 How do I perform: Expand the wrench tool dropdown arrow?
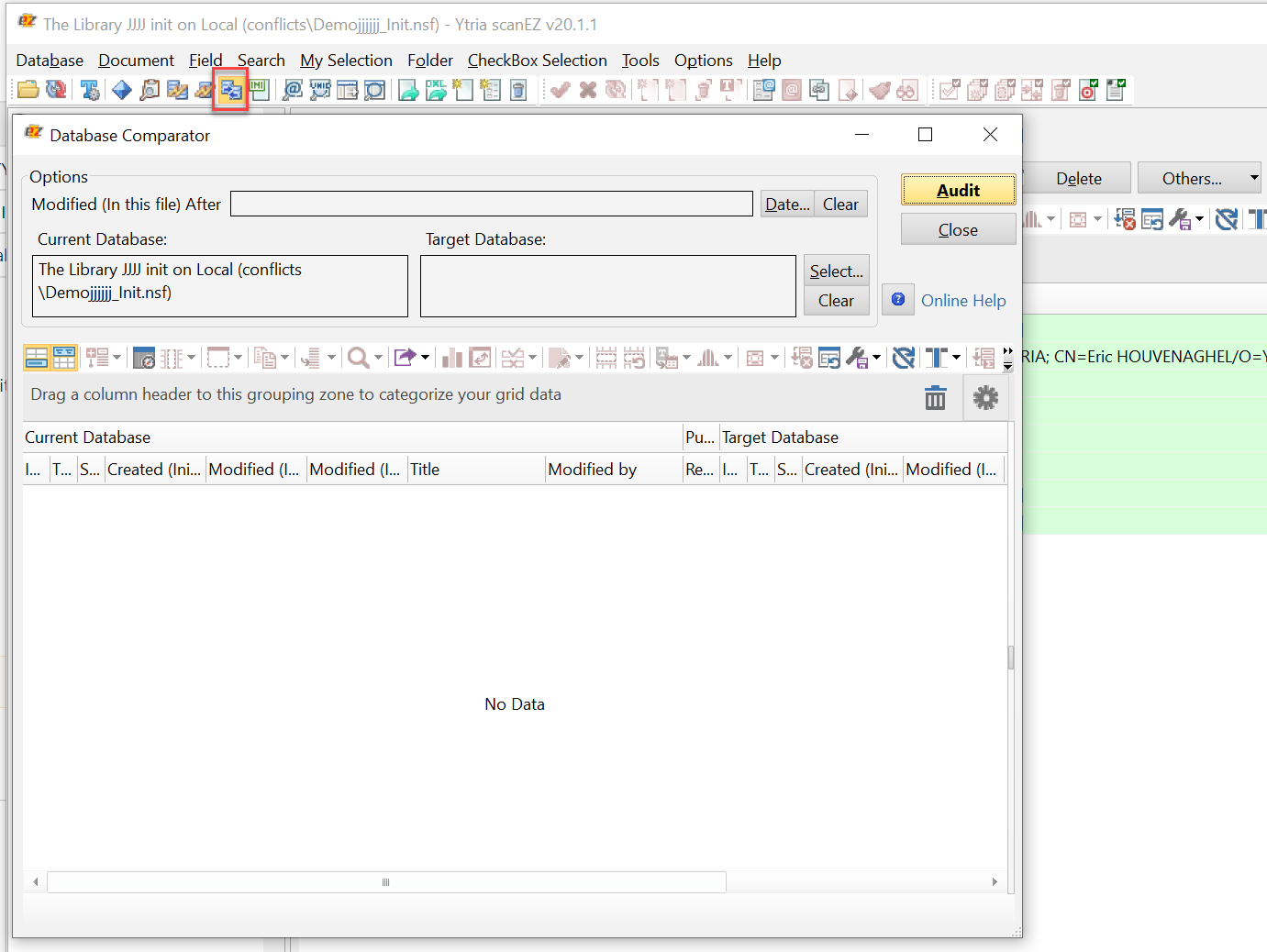pyautogui.click(x=877, y=358)
